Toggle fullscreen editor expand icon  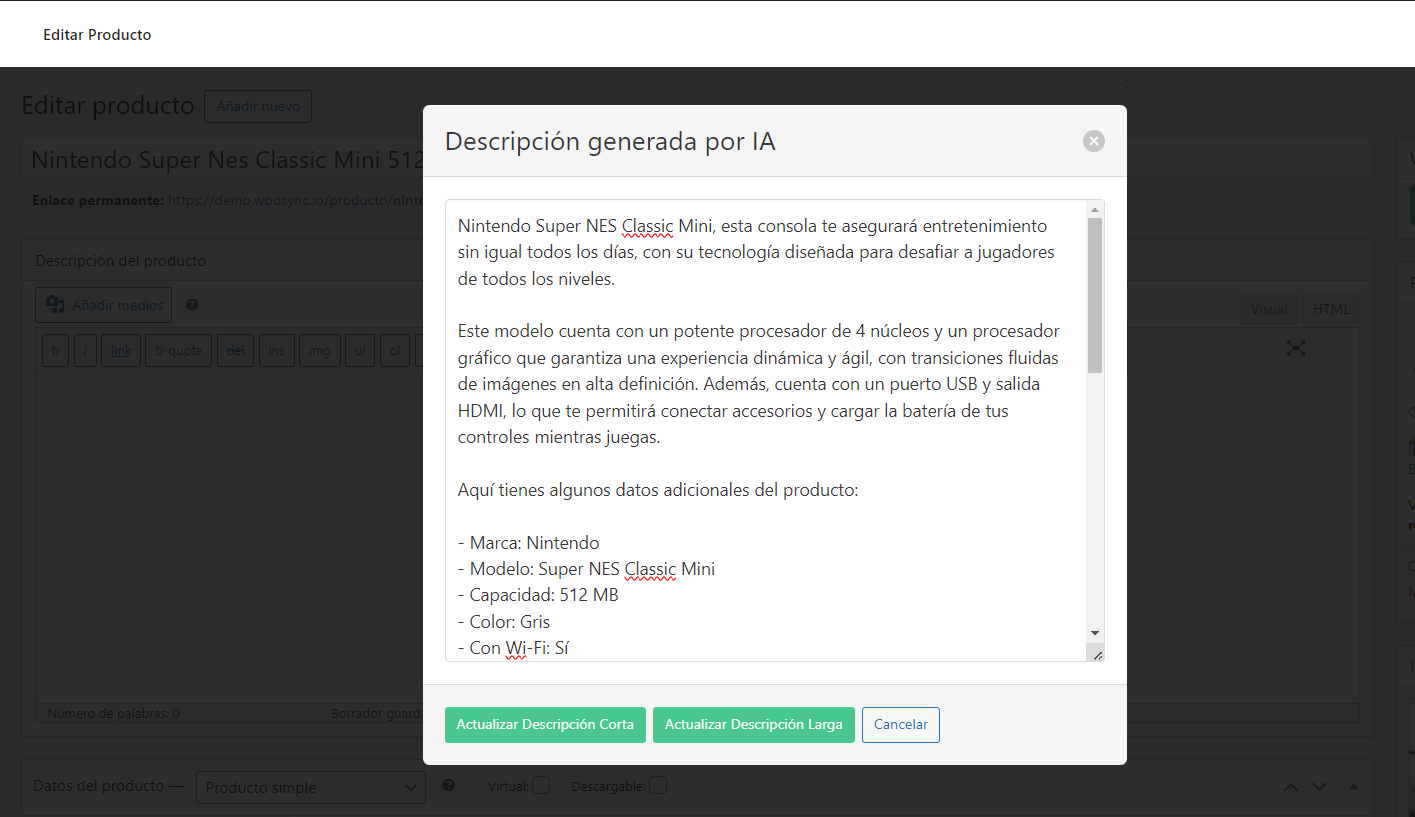click(1296, 348)
